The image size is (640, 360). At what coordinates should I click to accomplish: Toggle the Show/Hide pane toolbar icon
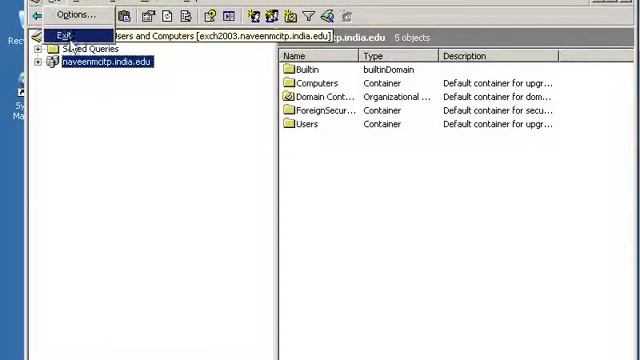click(229, 16)
